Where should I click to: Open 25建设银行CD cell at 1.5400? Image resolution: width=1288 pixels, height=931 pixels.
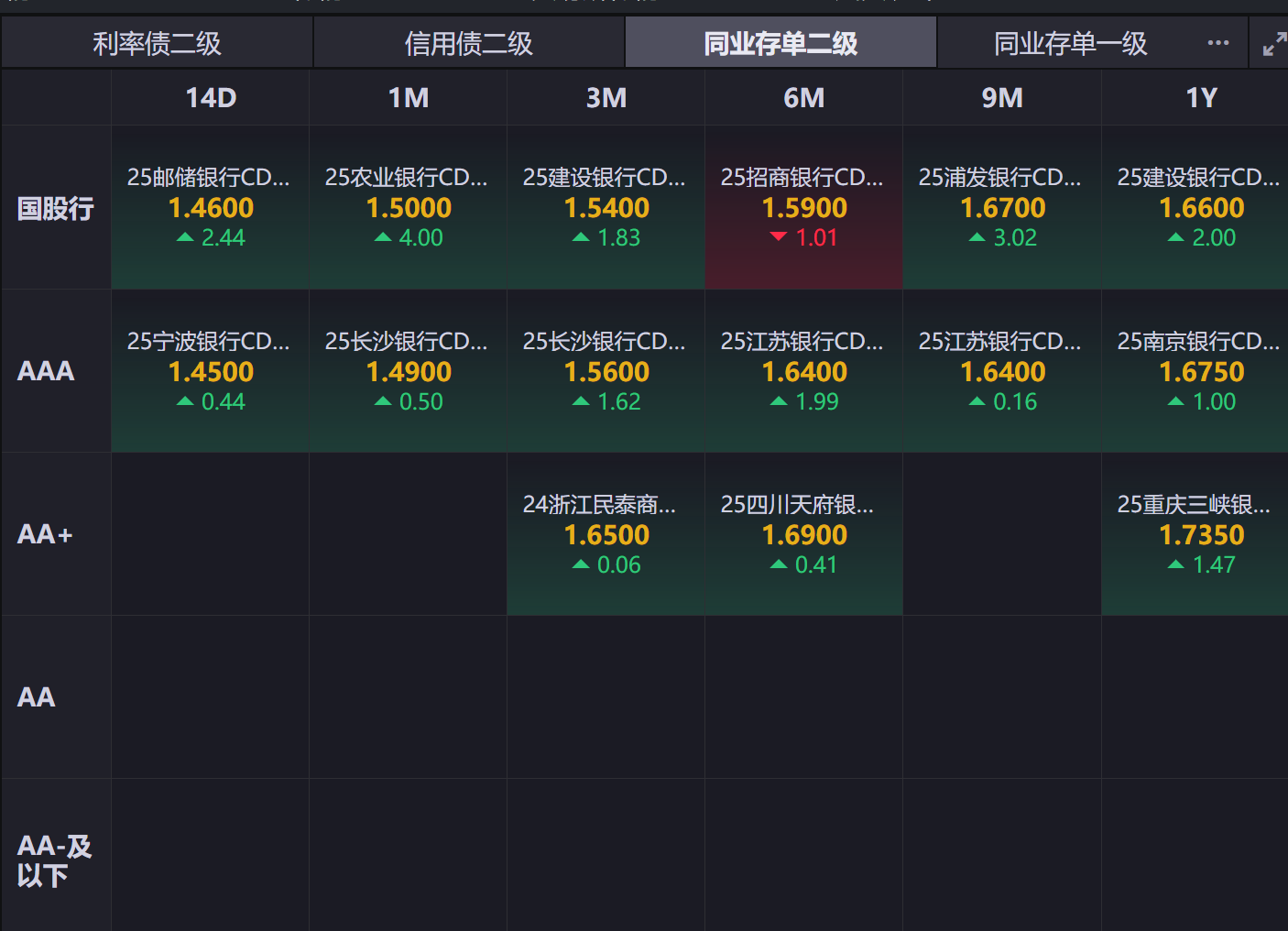pyautogui.click(x=606, y=208)
